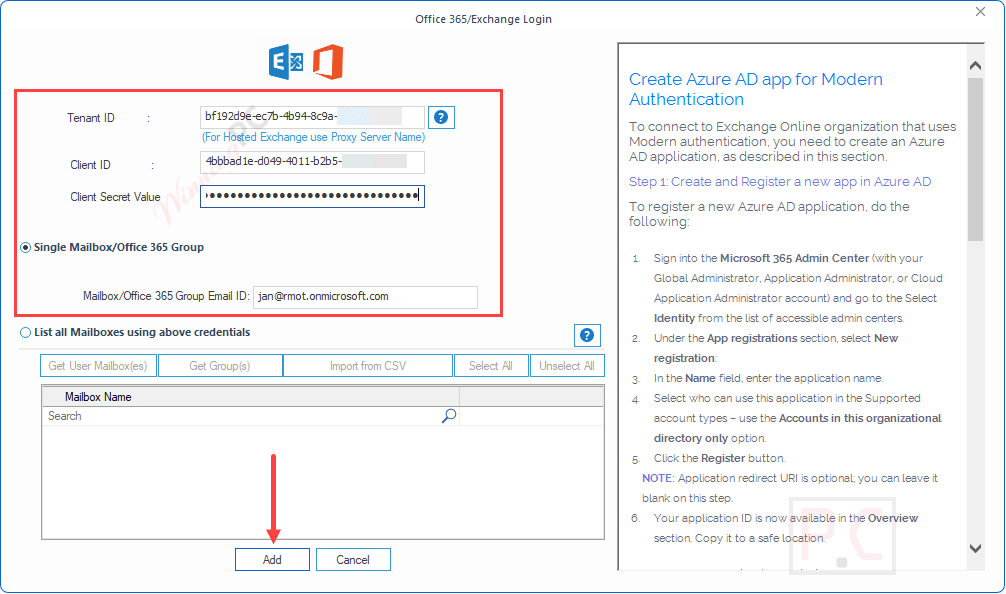1006x594 pixels.
Task: Open help beside the mailbox list options
Action: [587, 335]
